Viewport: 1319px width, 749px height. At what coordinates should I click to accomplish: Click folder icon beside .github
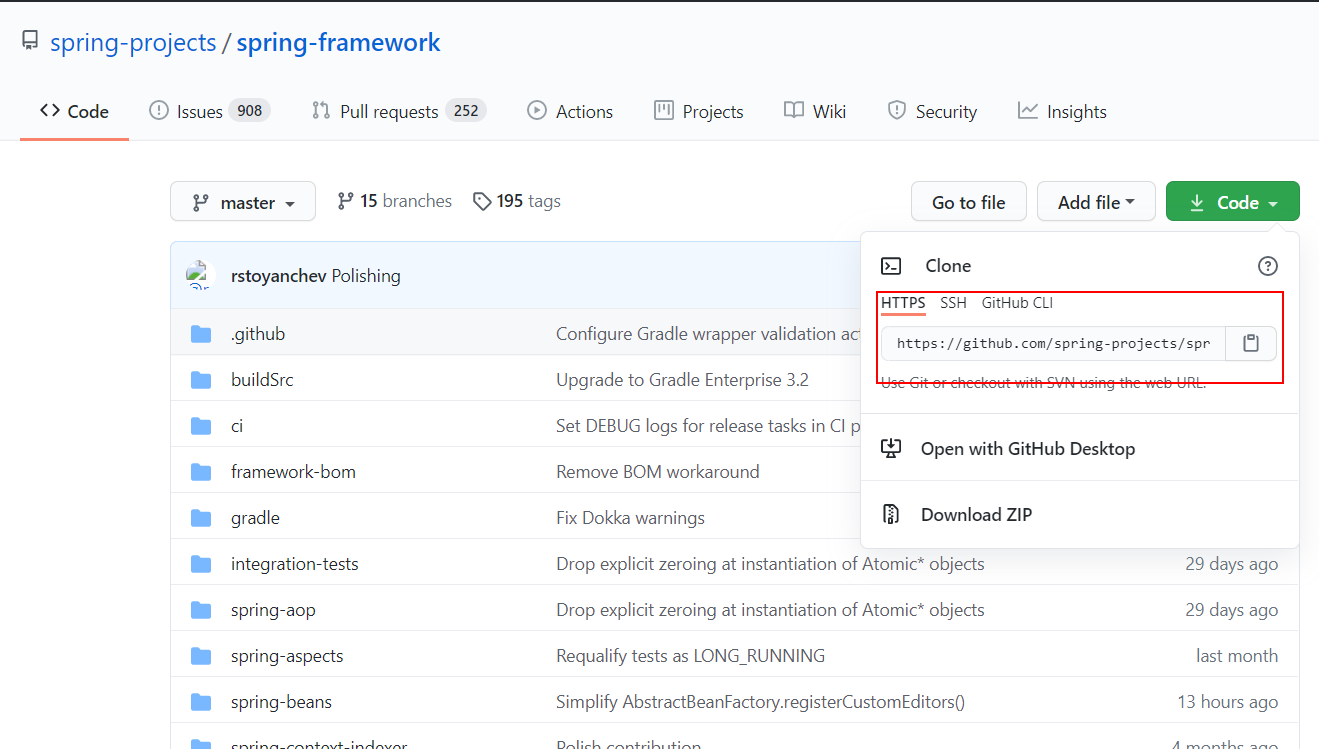click(201, 334)
